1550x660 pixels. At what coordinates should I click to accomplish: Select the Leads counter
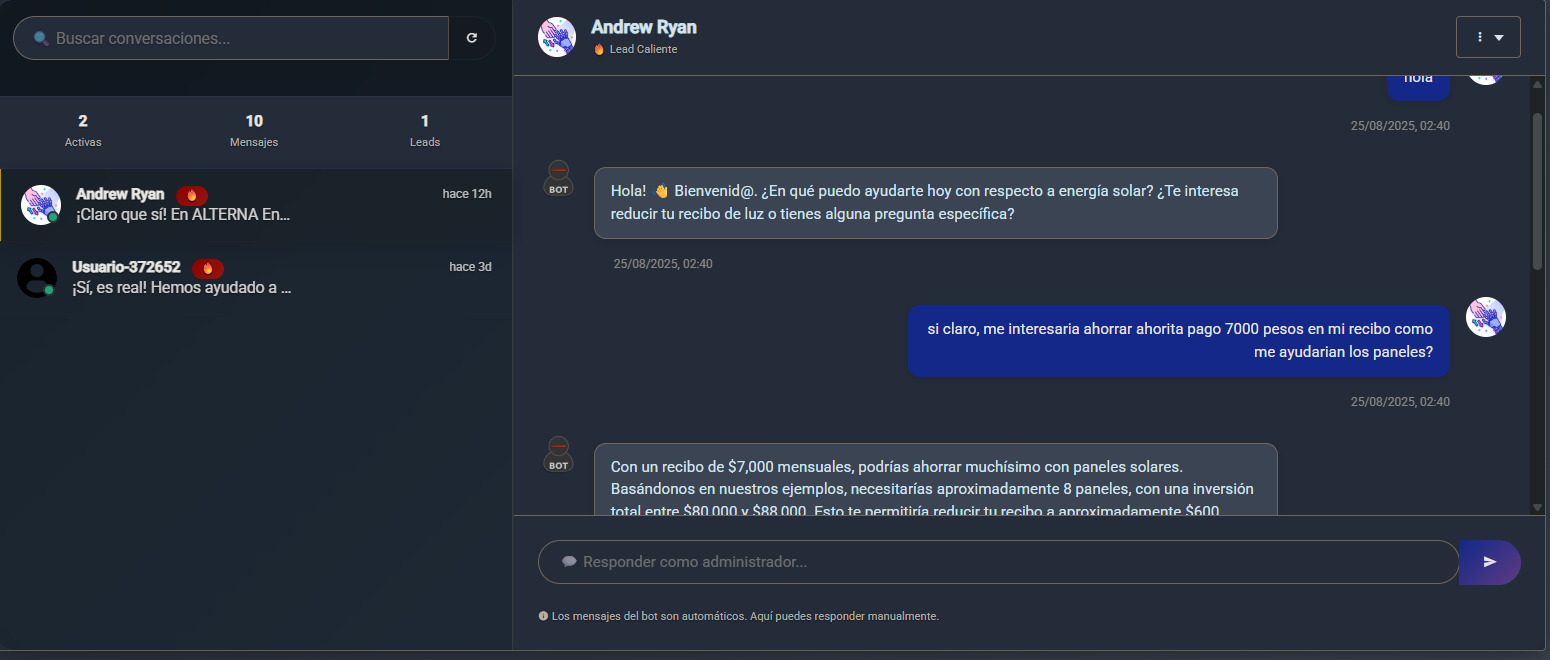point(425,130)
